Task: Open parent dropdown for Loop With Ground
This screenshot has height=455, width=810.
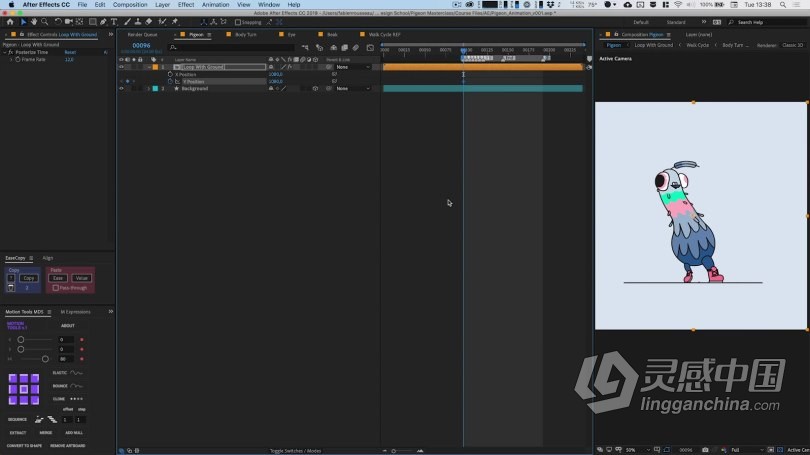Action: point(353,67)
